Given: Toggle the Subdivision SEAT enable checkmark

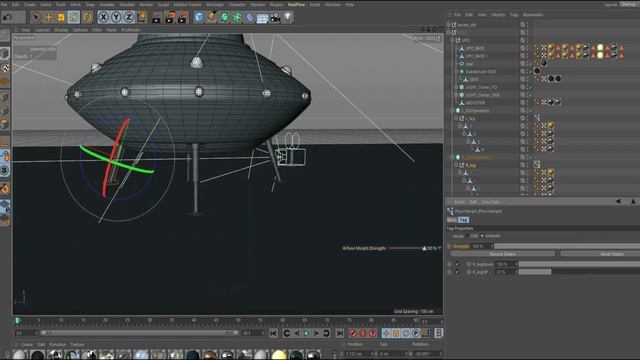Looking at the screenshot, I should pos(530,71).
